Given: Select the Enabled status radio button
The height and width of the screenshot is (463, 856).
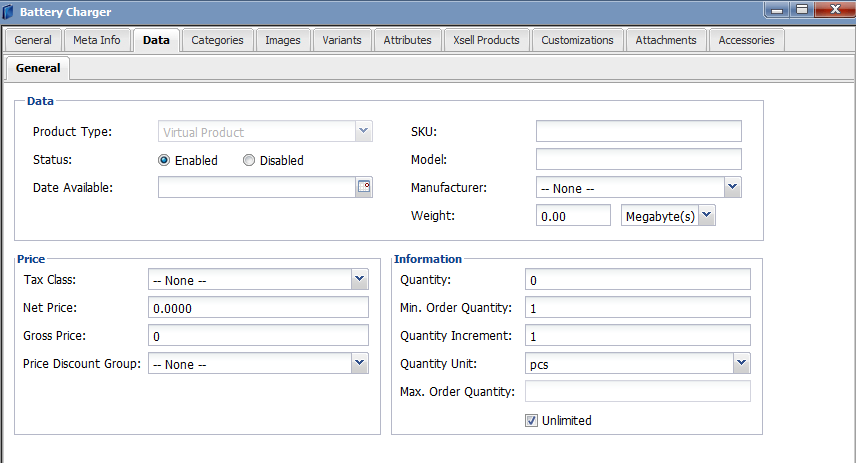Looking at the screenshot, I should point(164,160).
